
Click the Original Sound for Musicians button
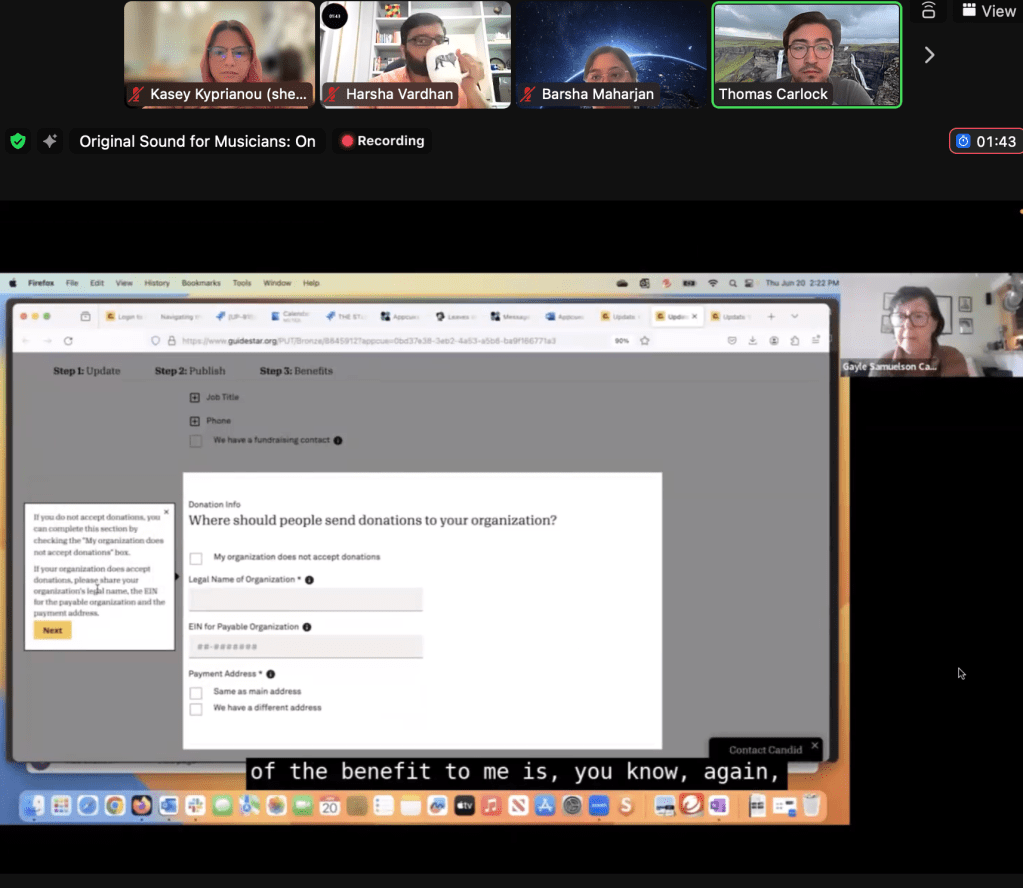point(197,141)
